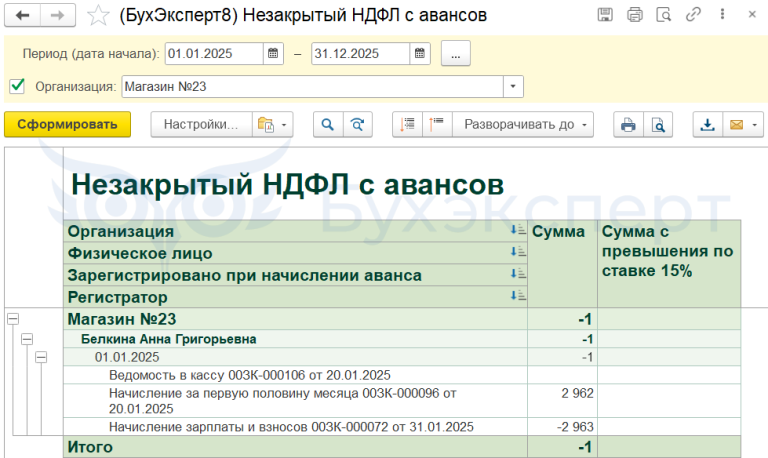Print the report using toolbar printer icon
The image size is (768, 458).
628,125
